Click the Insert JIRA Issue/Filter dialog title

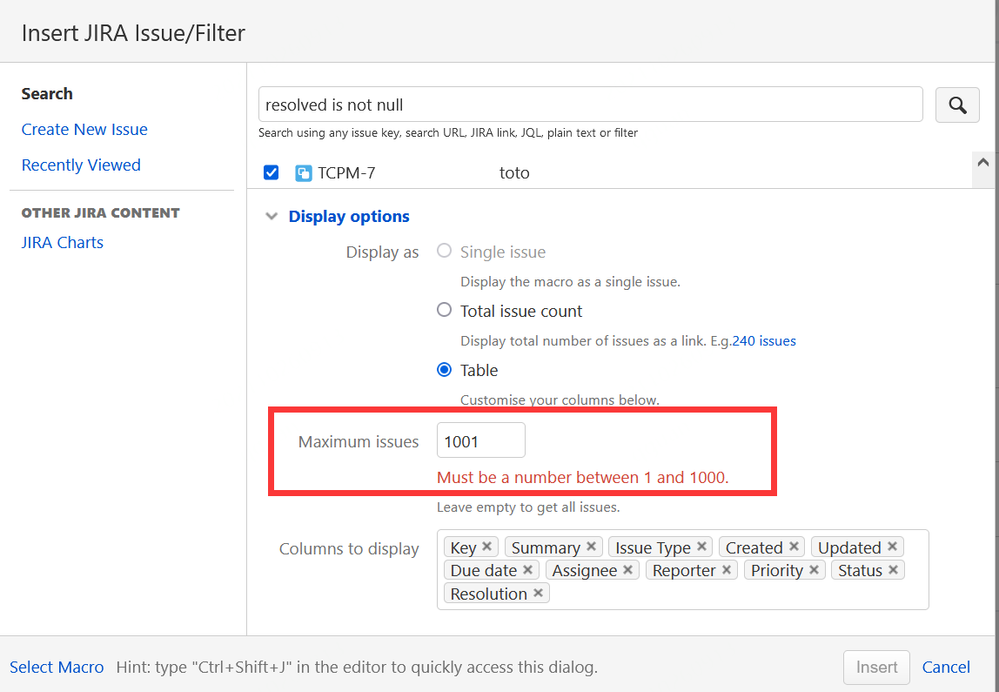[x=133, y=33]
